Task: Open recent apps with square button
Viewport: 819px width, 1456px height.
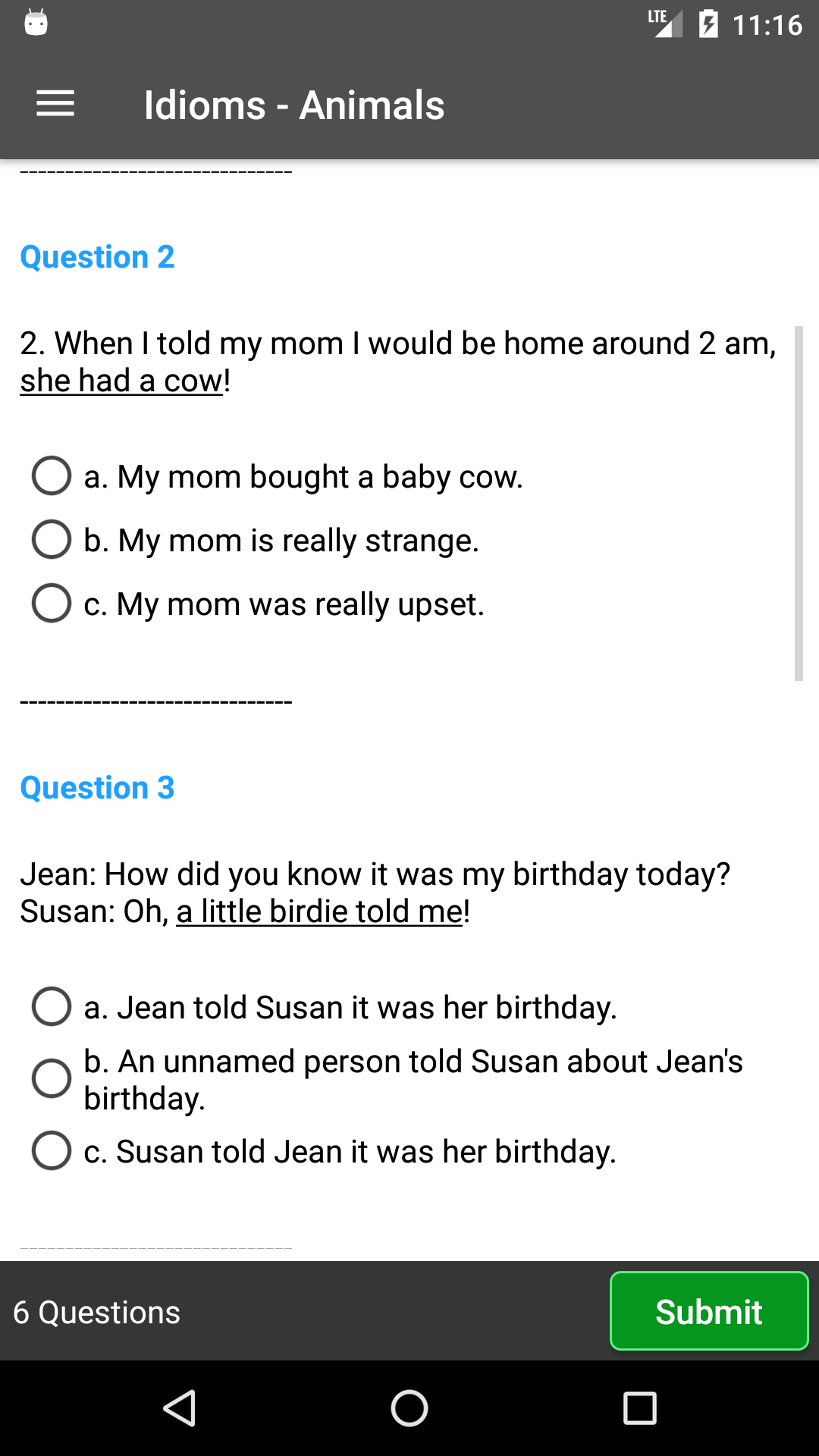Action: [639, 1408]
